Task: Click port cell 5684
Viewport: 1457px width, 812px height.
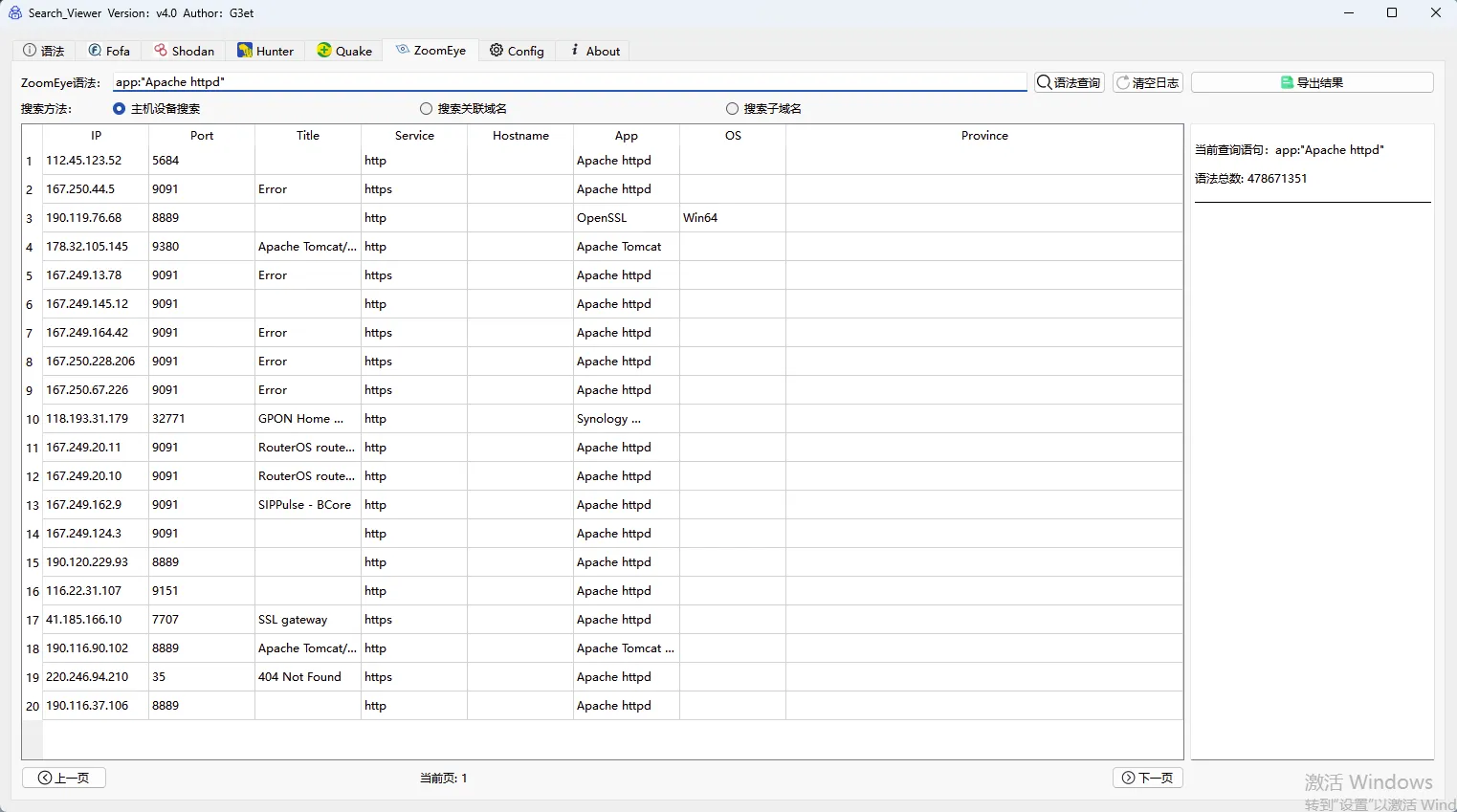Action: click(x=202, y=161)
